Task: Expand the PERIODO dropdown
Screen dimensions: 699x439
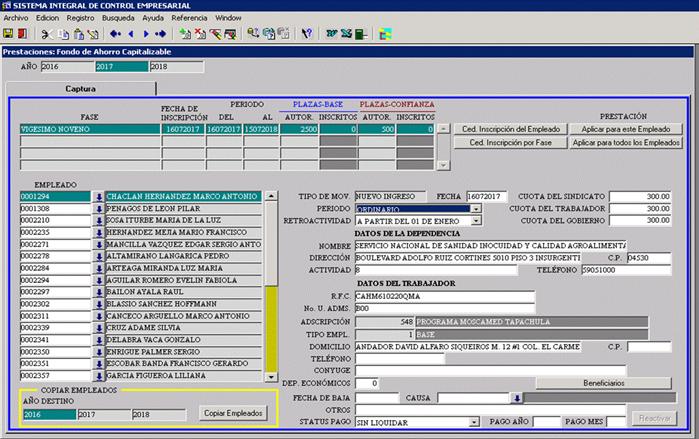Action: click(476, 208)
